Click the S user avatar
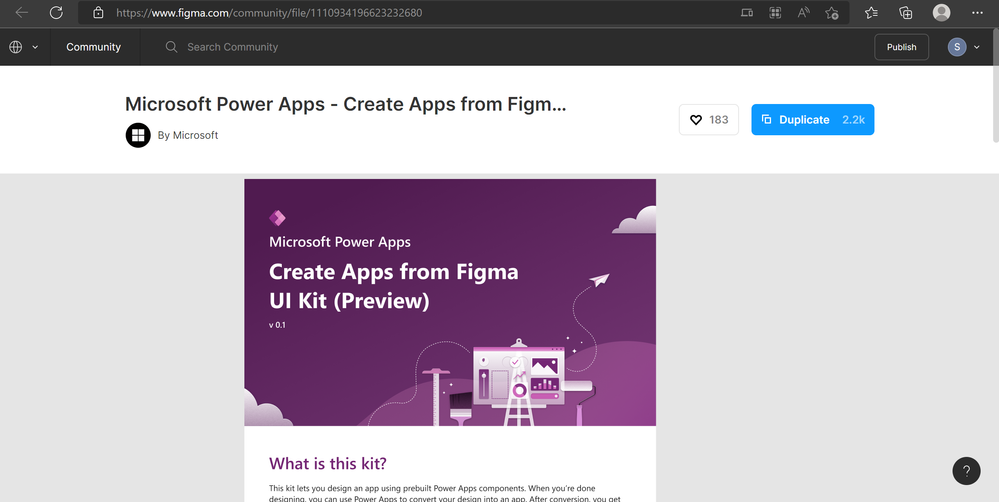 (957, 47)
